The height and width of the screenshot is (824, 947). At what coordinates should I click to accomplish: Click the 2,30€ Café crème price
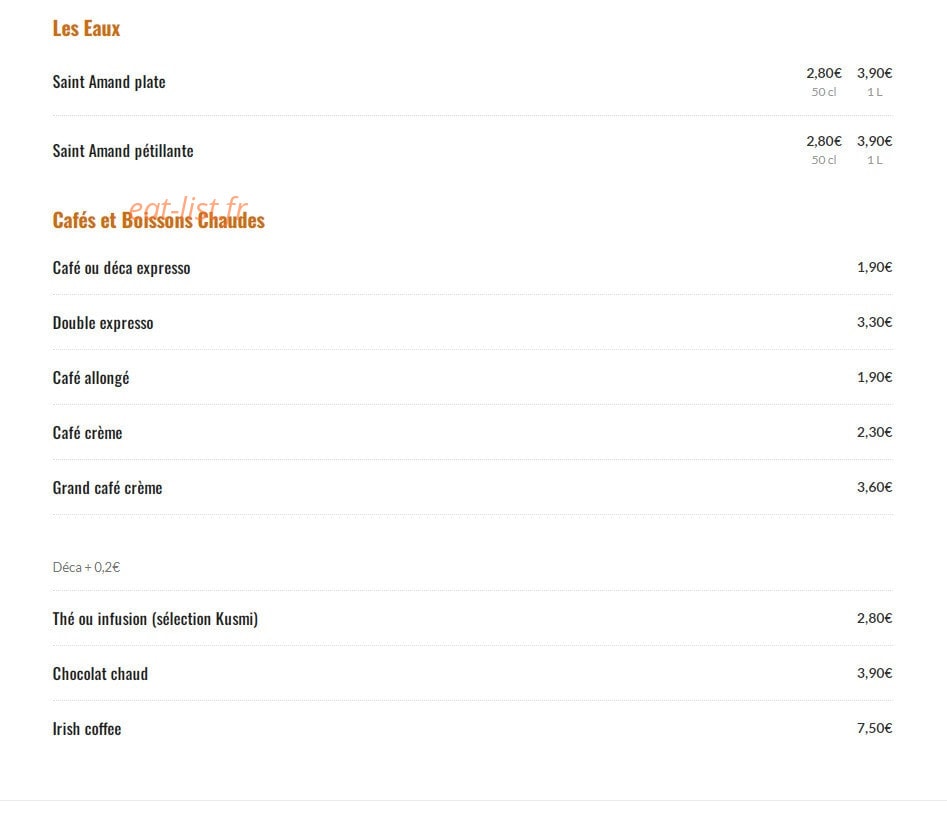coord(875,432)
